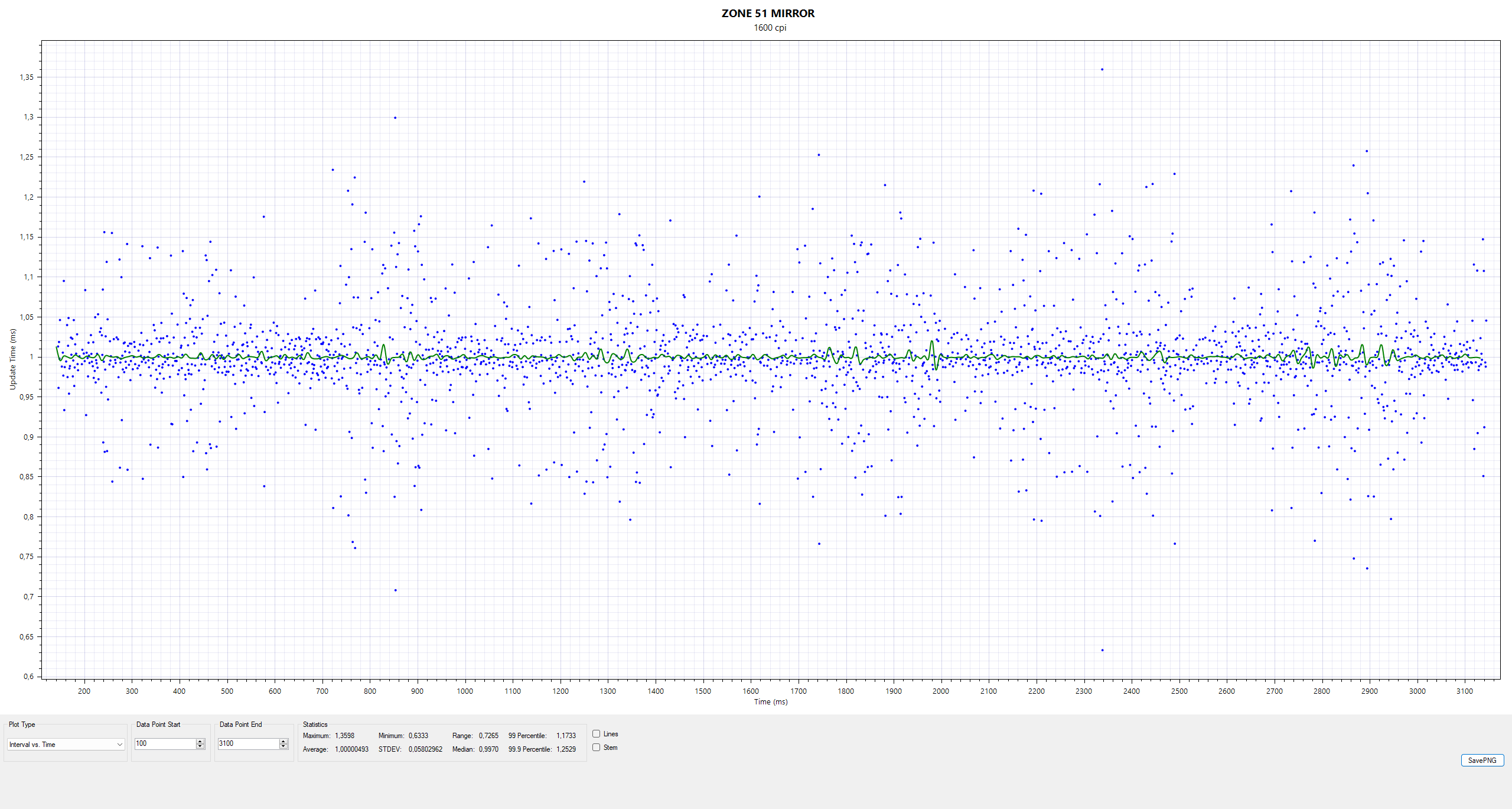
Task: Click the 1,35 y-axis tick label
Action: 27,77
